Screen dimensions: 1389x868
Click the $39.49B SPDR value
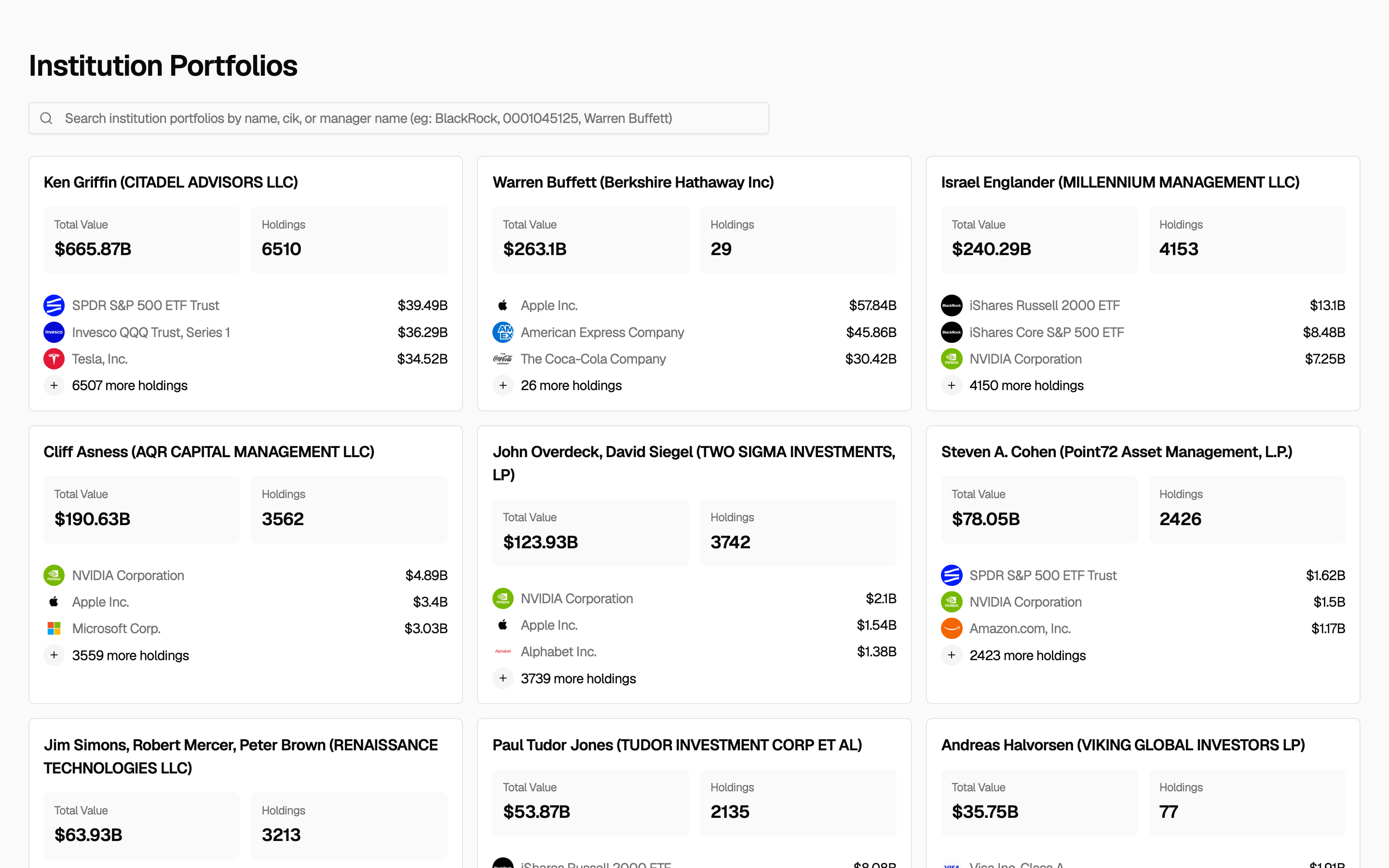click(422, 305)
